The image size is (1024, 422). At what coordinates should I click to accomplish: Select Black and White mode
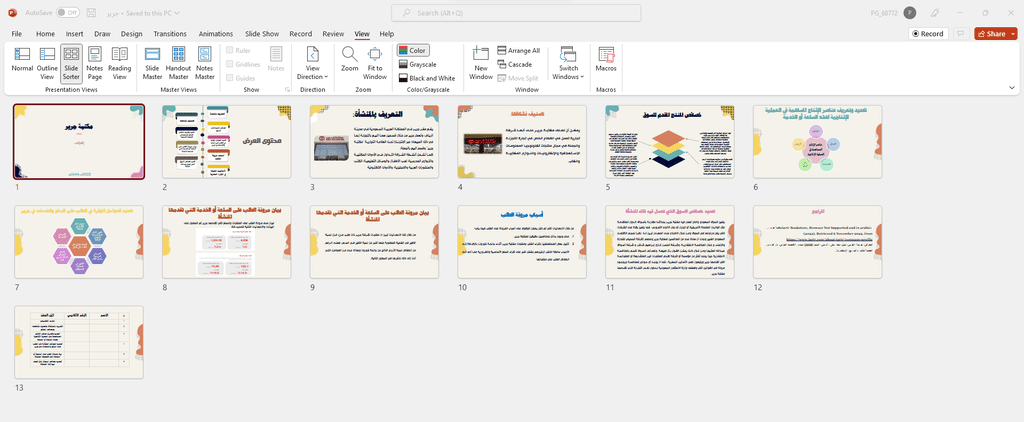click(x=426, y=78)
